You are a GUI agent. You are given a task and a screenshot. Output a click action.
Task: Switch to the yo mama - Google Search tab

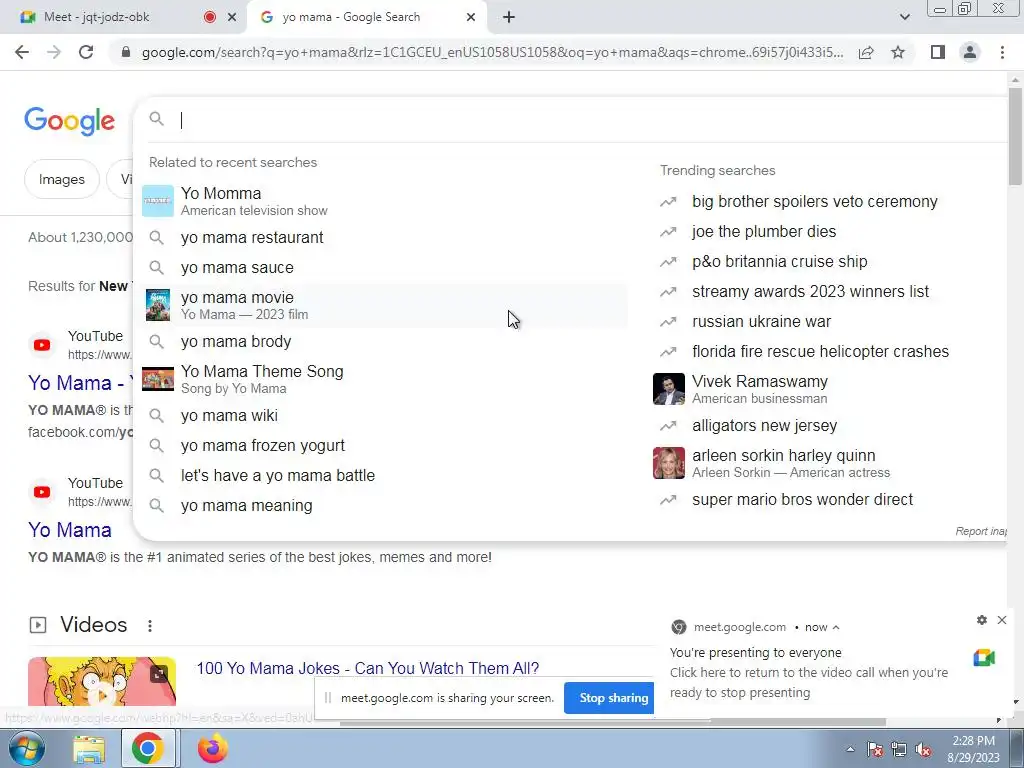[367, 17]
